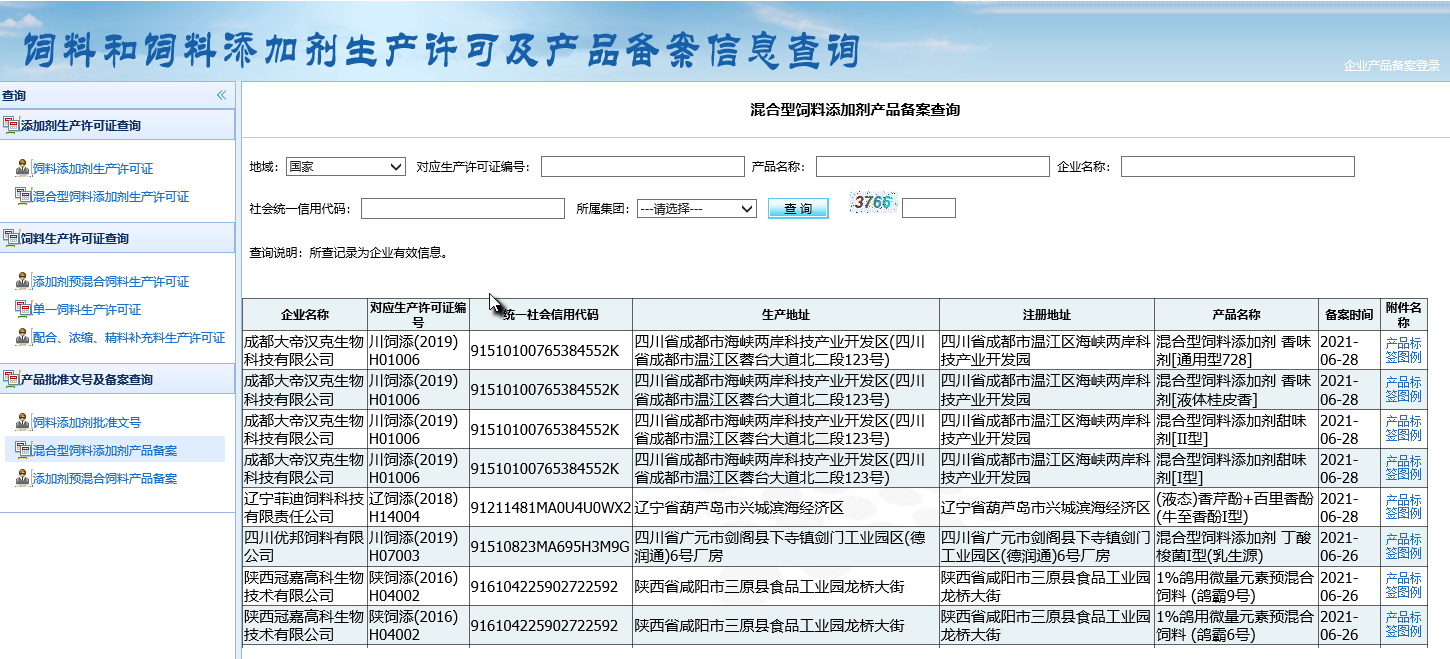
Task: Open the 所属集团 dropdown
Action: pos(697,209)
